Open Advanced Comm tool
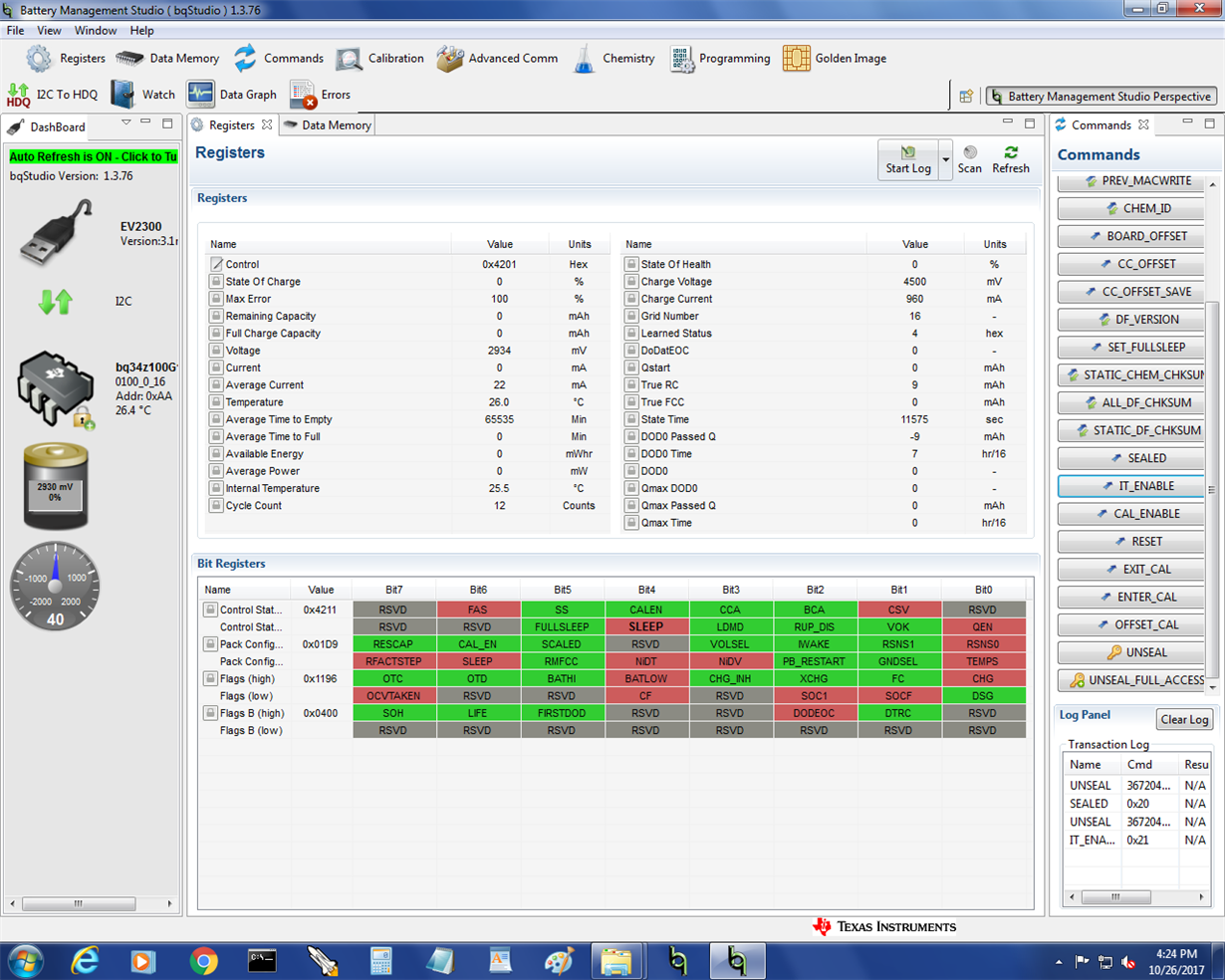 tap(497, 59)
